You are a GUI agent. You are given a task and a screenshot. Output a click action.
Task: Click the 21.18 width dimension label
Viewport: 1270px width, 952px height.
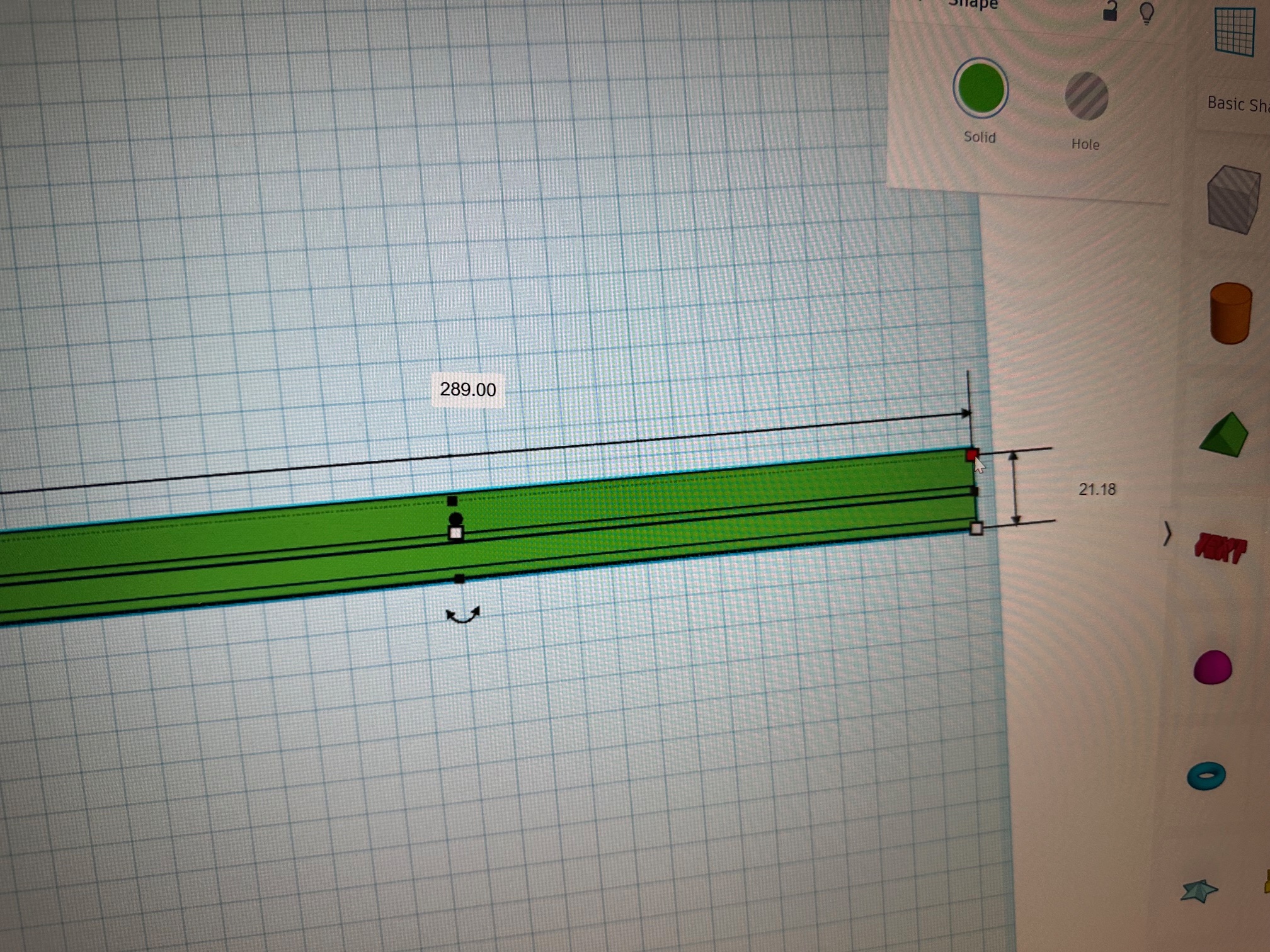click(x=1097, y=489)
